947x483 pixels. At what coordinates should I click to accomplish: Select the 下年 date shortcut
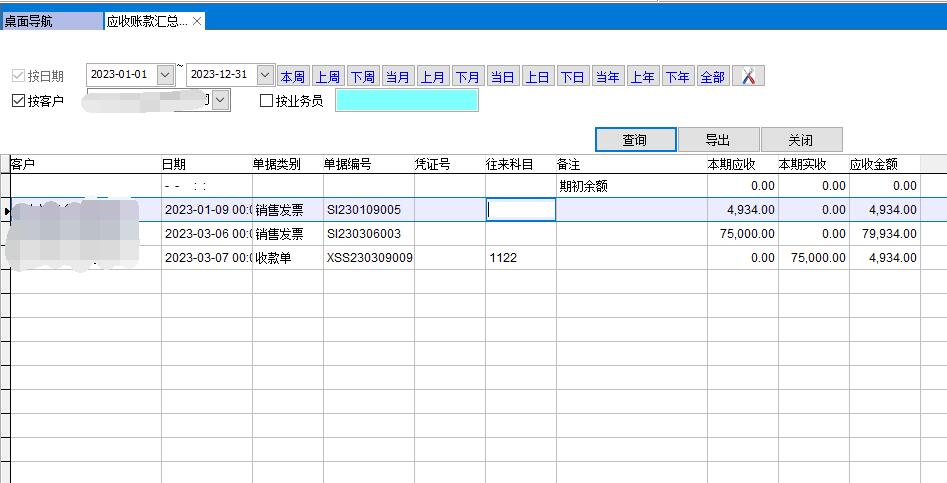click(677, 77)
